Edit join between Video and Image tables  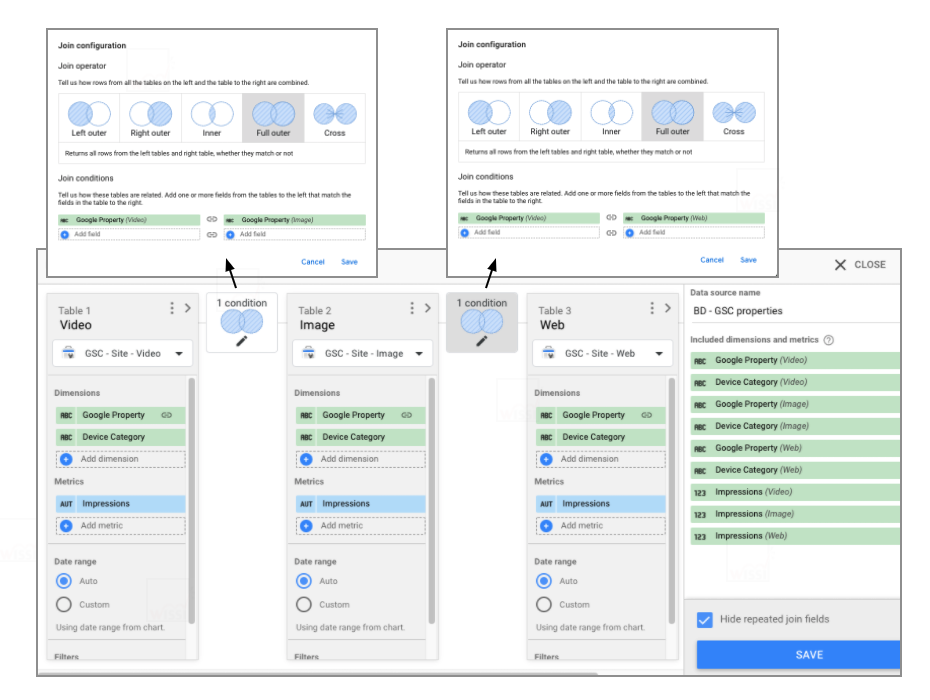click(x=242, y=342)
